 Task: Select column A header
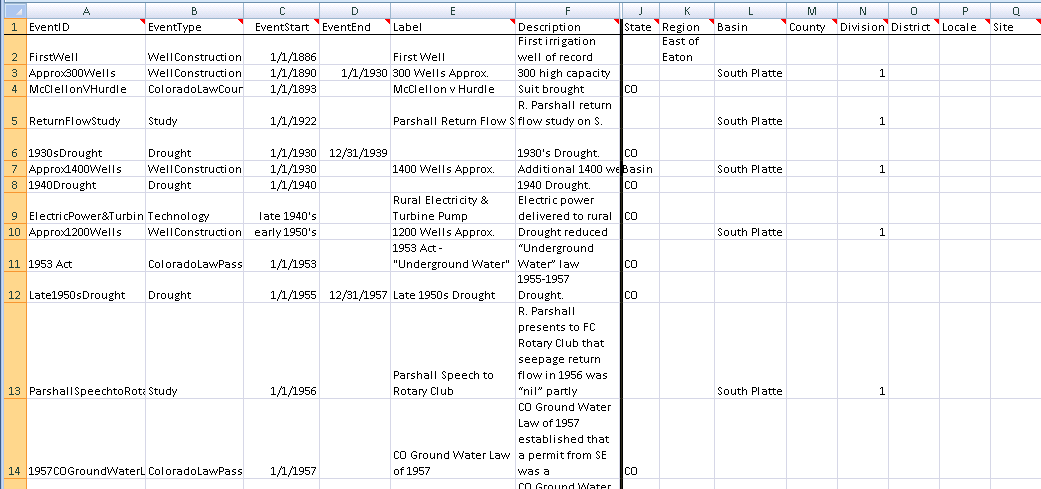(86, 10)
